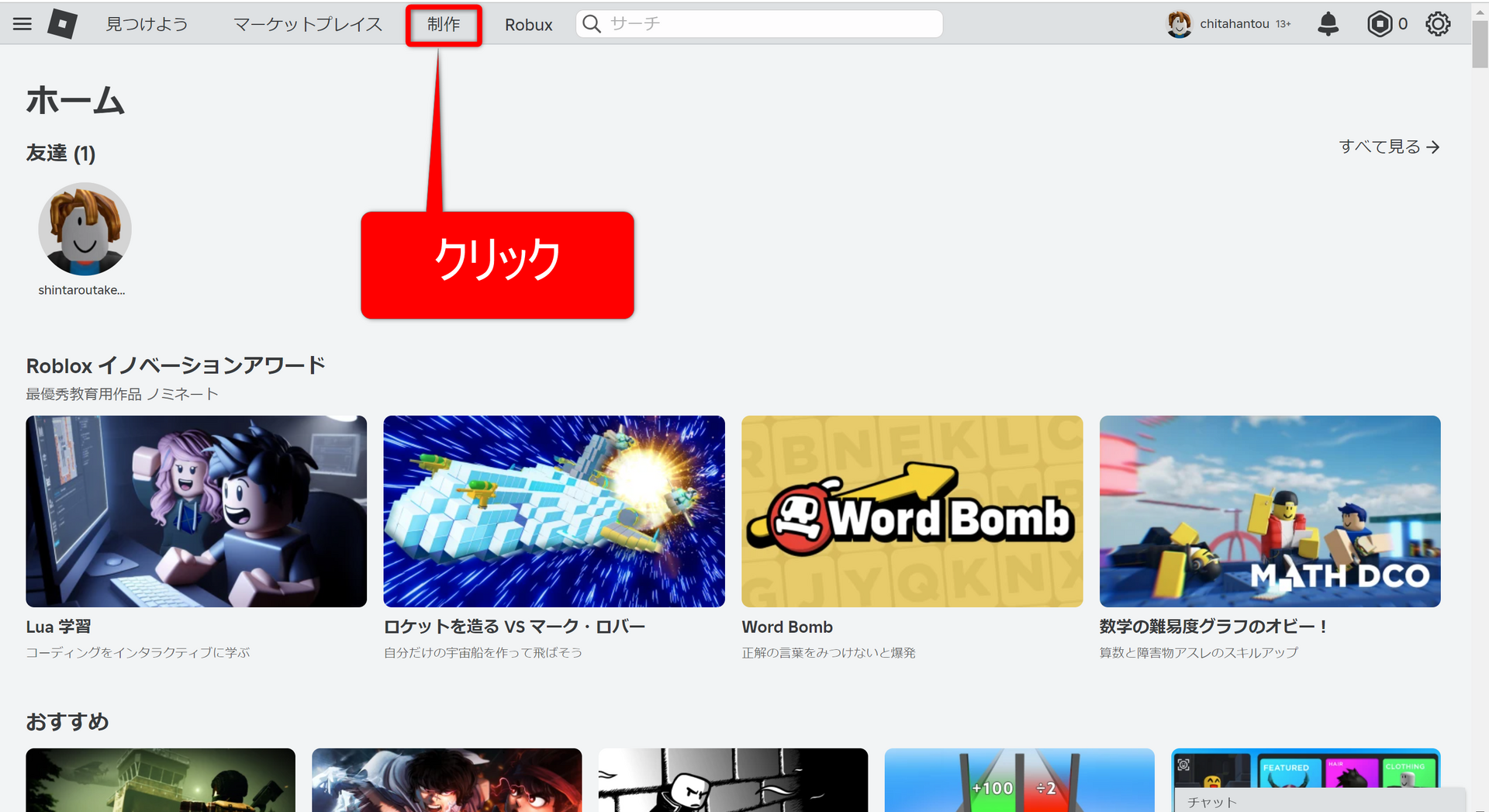Click the Roblox logo icon

pyautogui.click(x=62, y=24)
